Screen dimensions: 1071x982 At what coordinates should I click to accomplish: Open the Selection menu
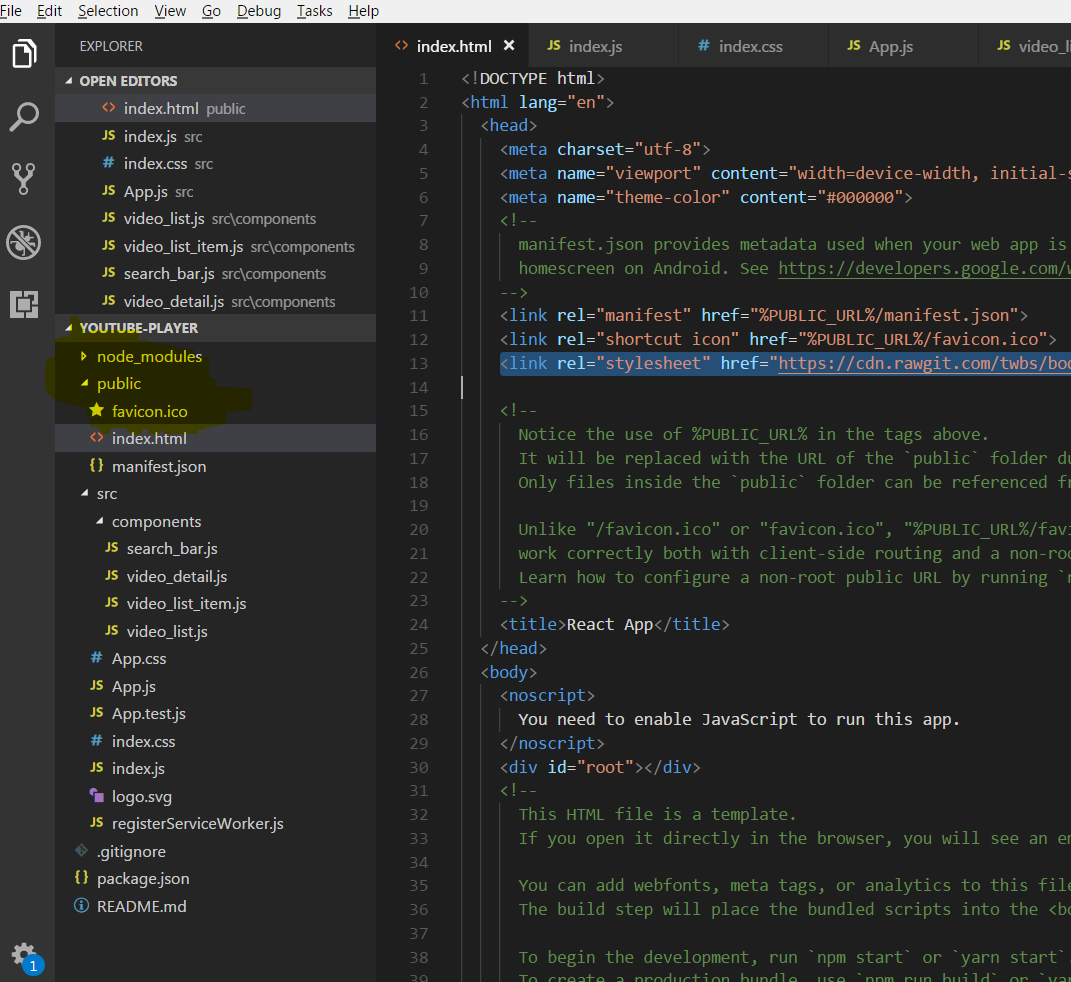pyautogui.click(x=108, y=11)
